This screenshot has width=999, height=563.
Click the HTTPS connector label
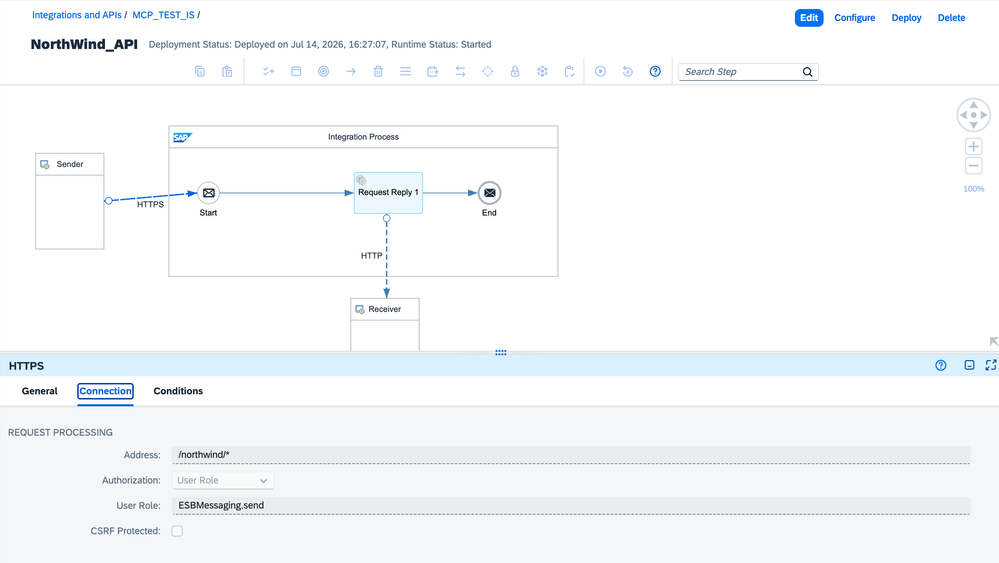150,204
